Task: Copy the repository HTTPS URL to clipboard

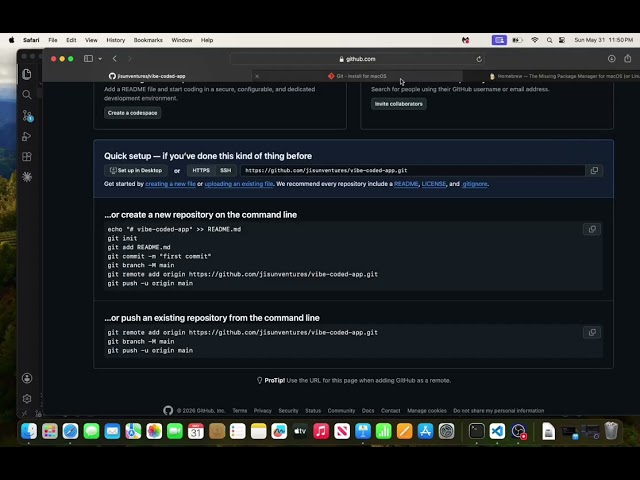Action: [x=594, y=171]
